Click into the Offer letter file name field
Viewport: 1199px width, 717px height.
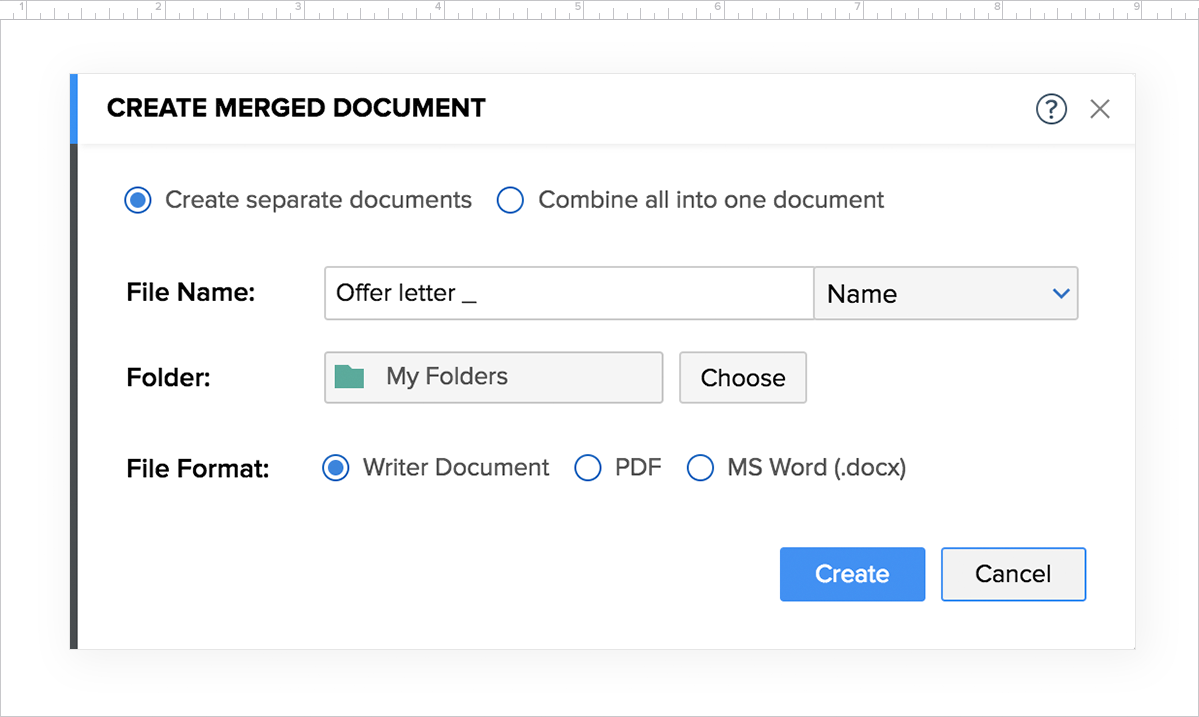pos(568,293)
